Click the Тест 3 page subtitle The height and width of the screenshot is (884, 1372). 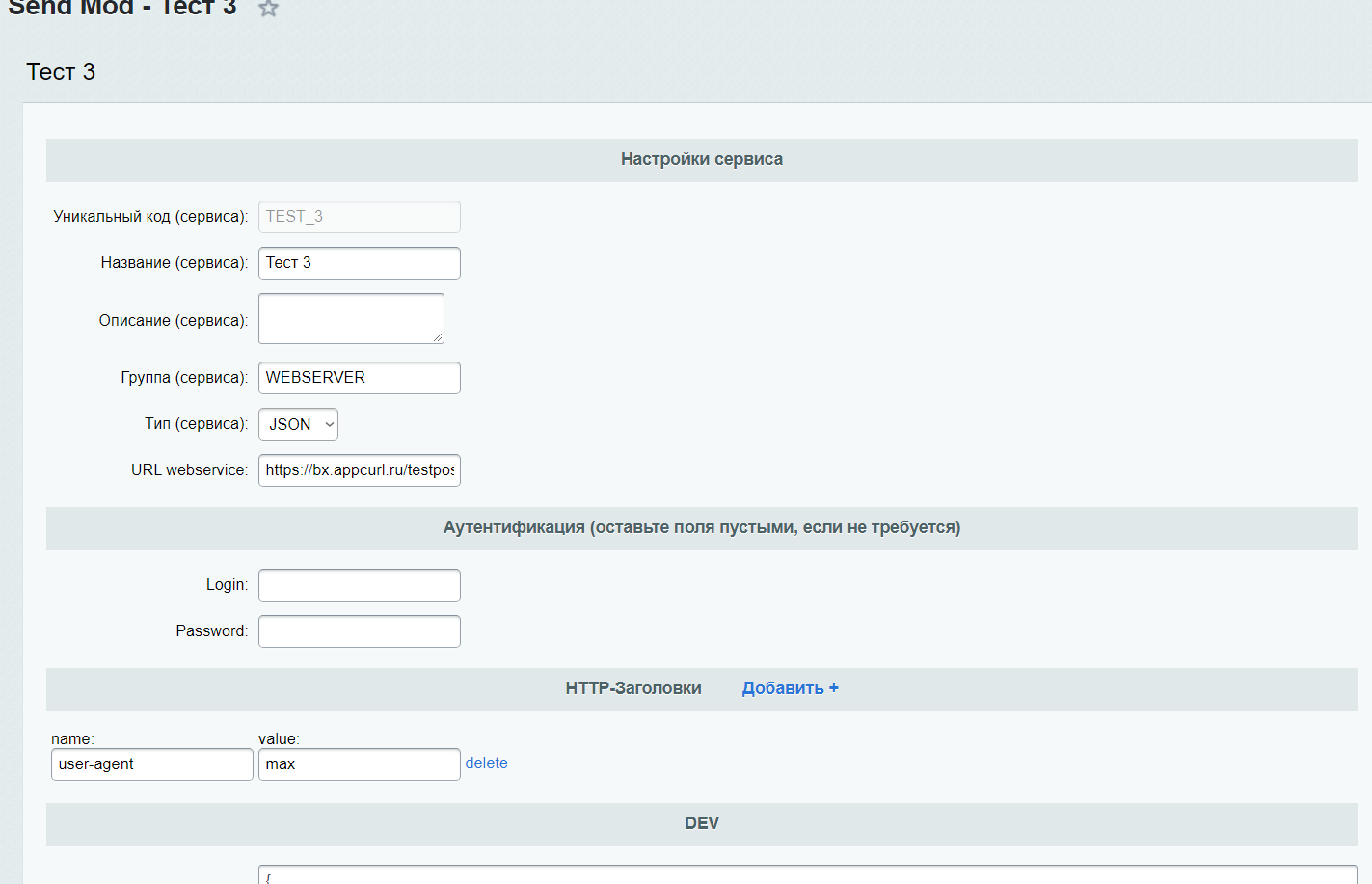pyautogui.click(x=61, y=72)
